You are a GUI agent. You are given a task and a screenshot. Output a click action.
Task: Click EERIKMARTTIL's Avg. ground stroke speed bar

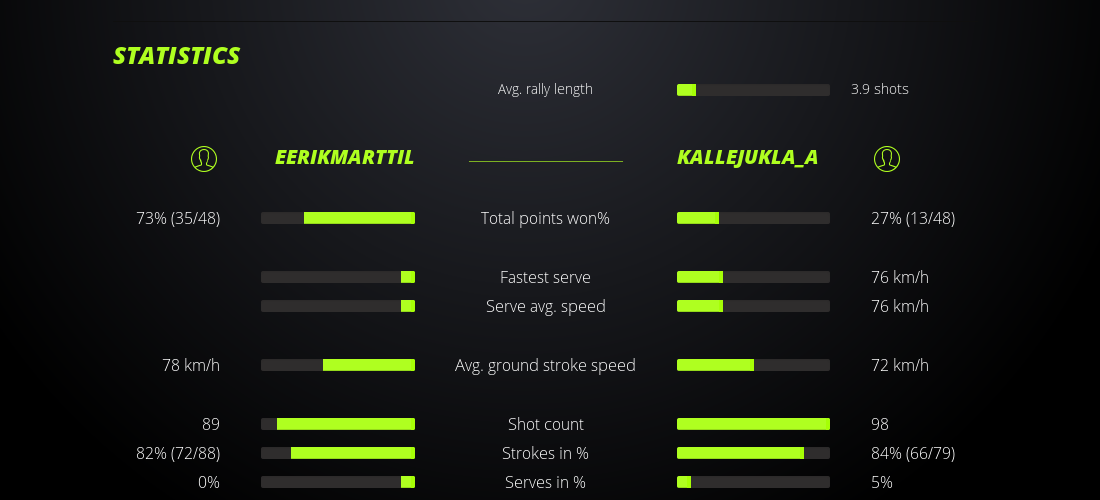pyautogui.click(x=338, y=365)
